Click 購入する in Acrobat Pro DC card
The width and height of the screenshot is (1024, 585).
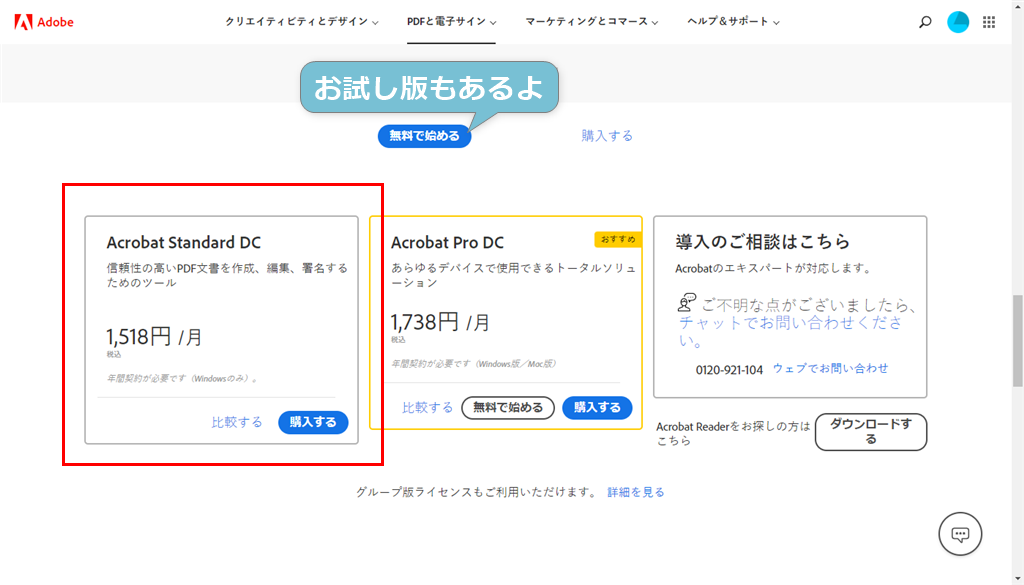(598, 408)
